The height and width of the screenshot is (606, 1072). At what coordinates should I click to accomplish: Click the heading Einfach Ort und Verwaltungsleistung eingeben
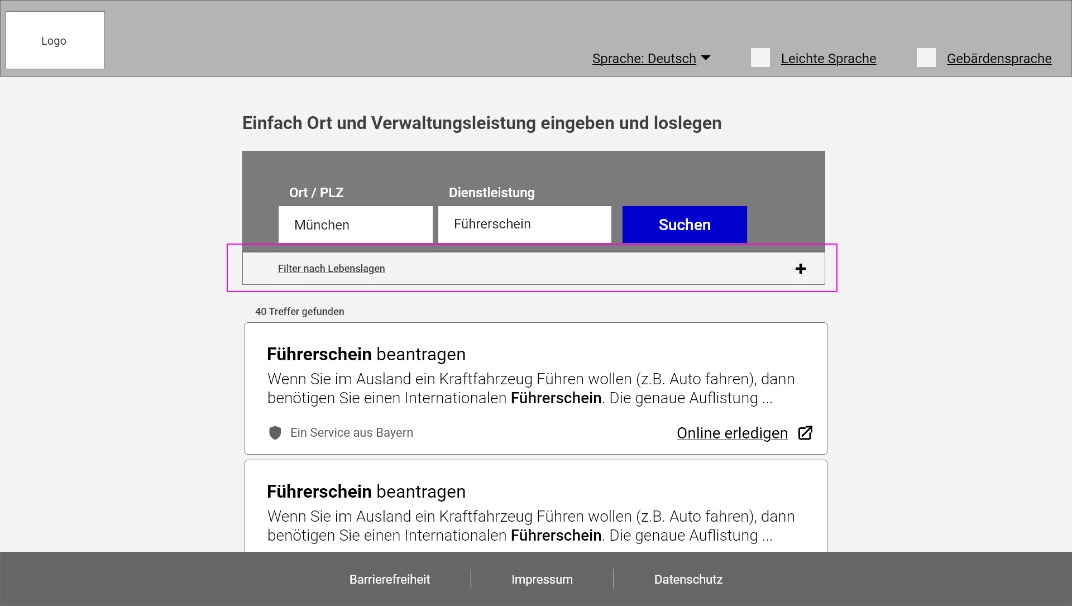[482, 123]
